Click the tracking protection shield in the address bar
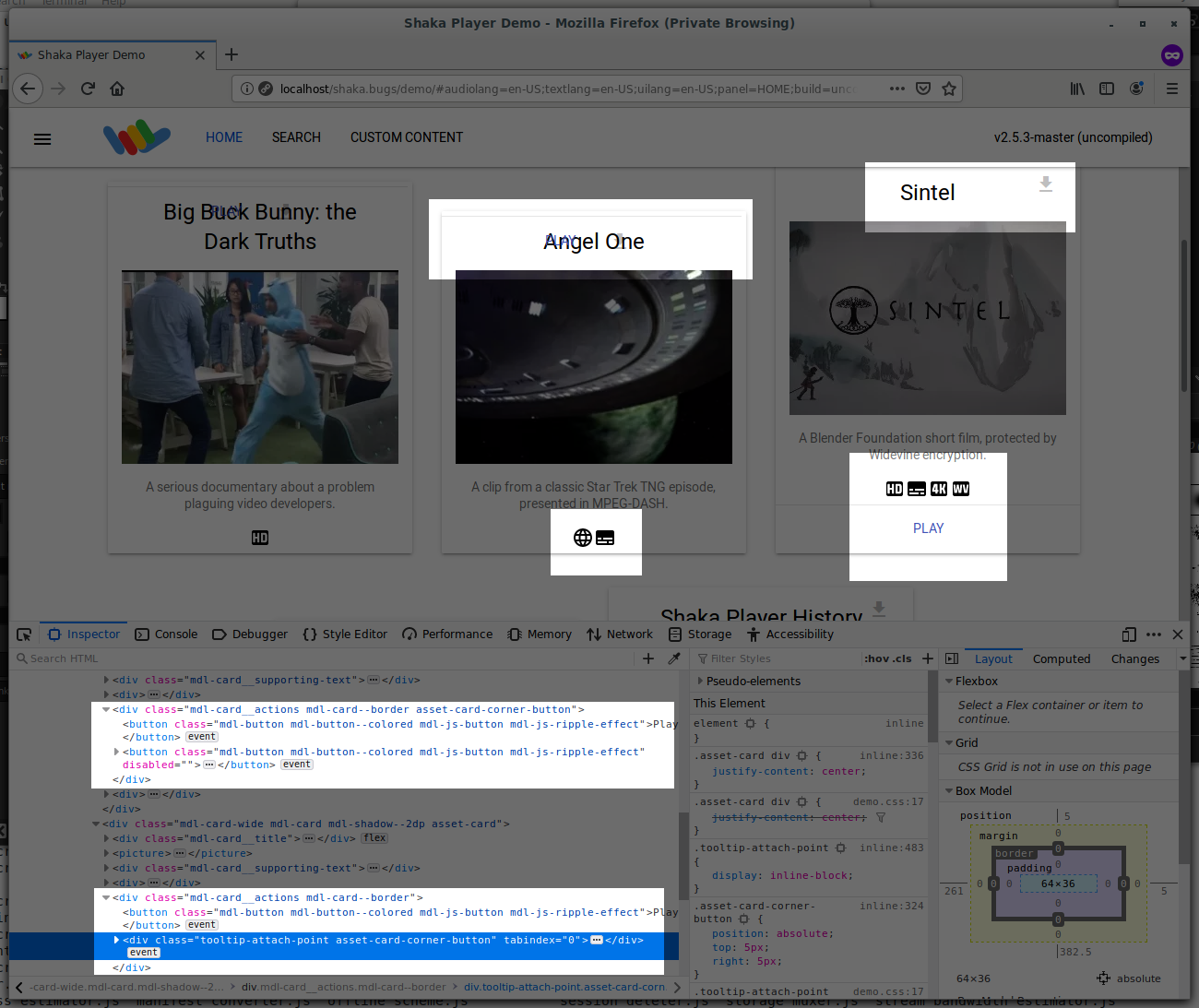The image size is (1199, 1008). [x=923, y=88]
